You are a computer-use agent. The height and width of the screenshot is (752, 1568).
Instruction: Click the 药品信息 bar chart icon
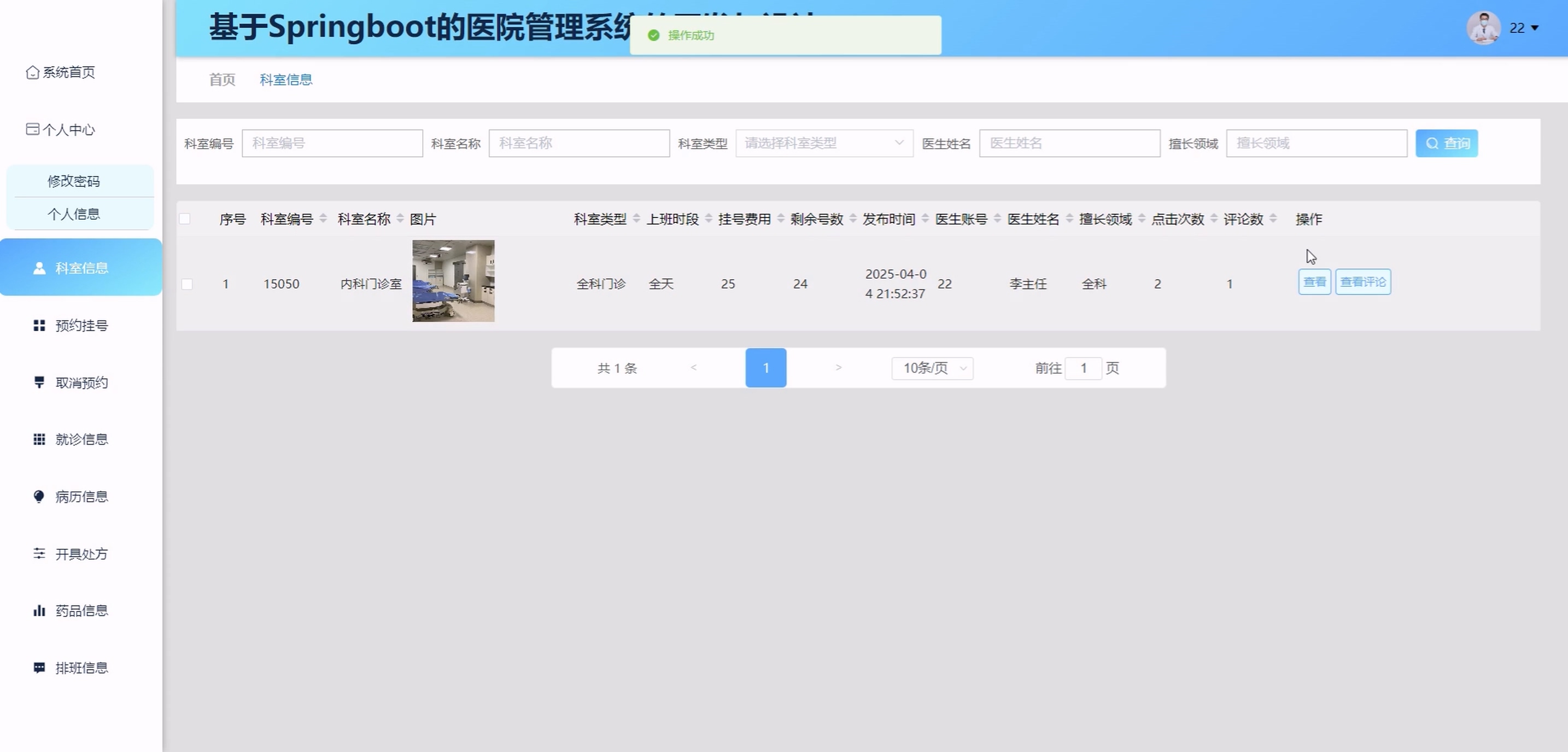coord(39,610)
